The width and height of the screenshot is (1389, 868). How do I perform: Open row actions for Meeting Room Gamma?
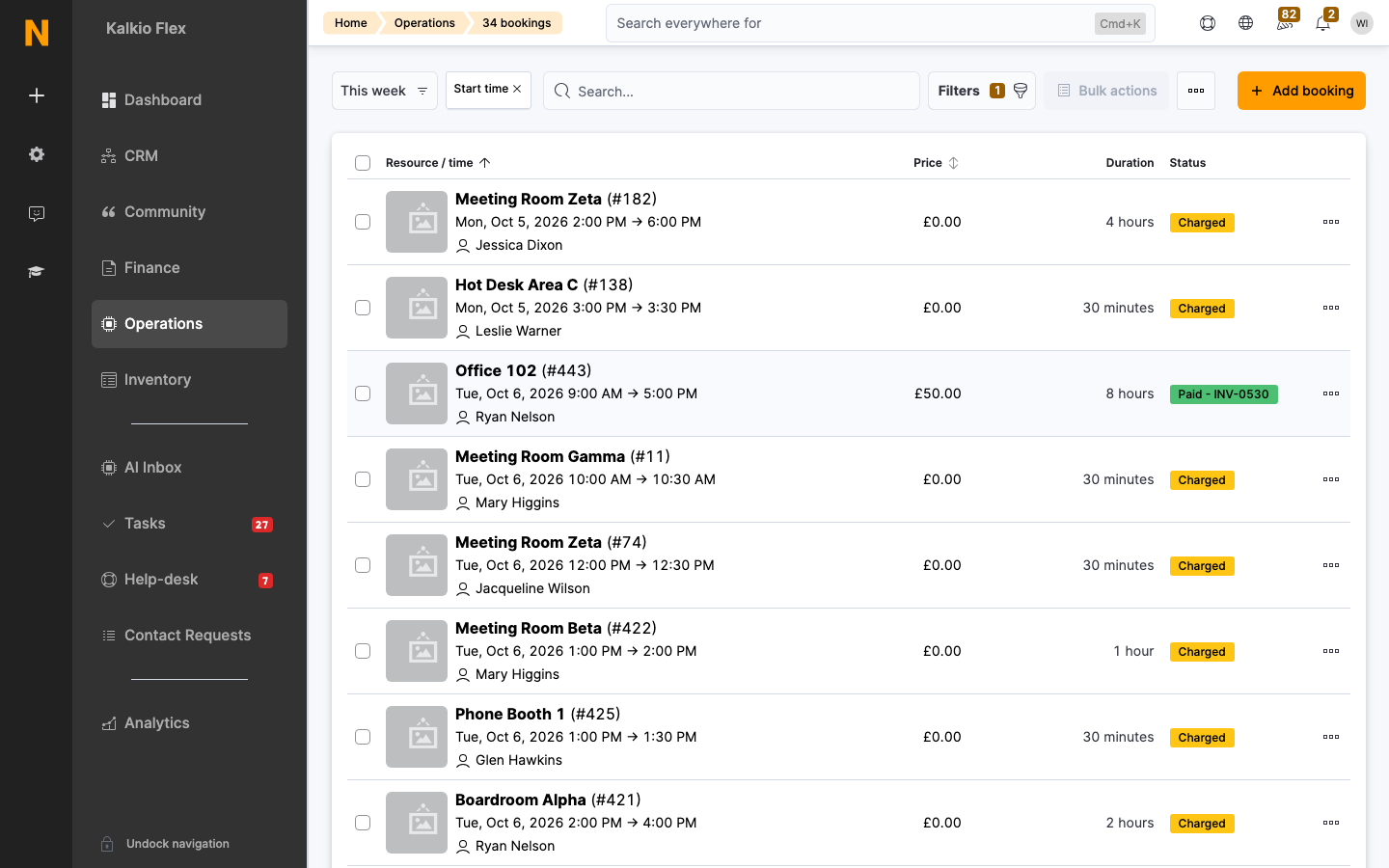tap(1331, 479)
